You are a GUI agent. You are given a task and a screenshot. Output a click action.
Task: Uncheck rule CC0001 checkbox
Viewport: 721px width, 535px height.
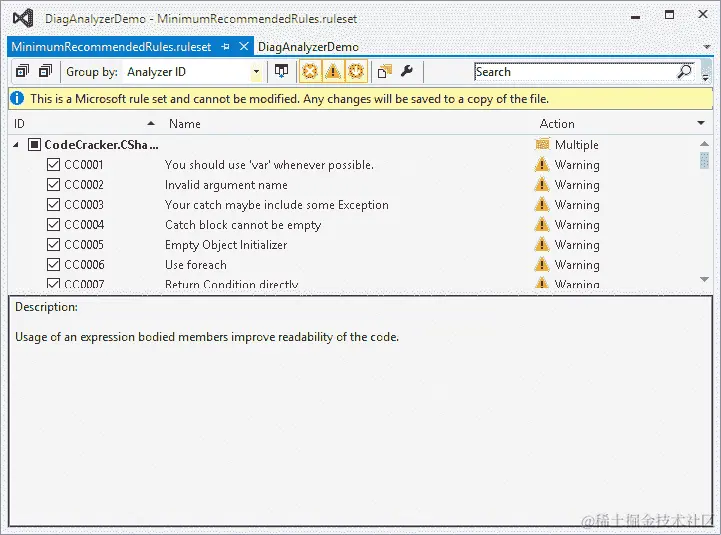click(x=53, y=164)
